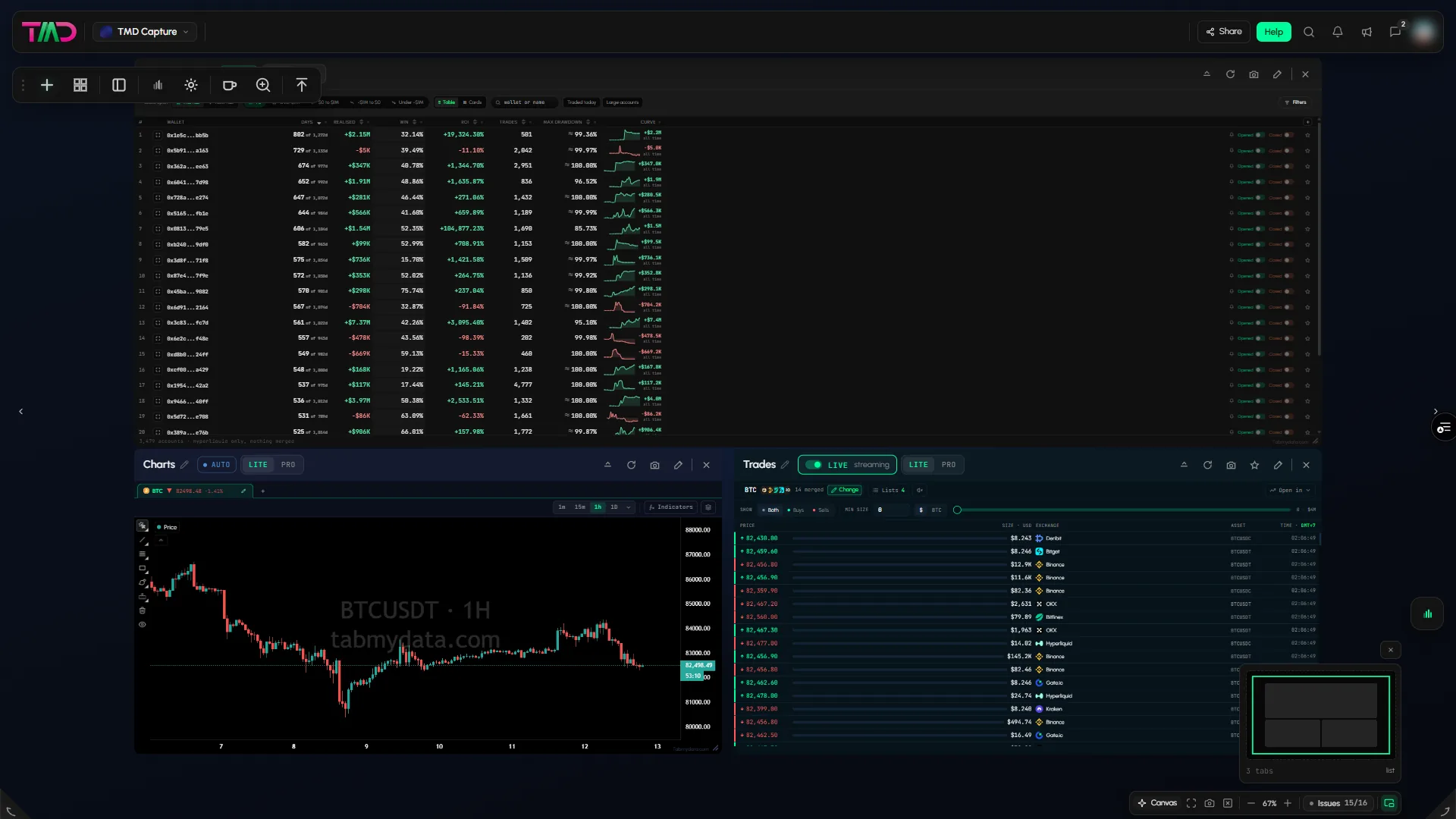Viewport: 1456px width, 819px height.
Task: Refresh the Charts panel
Action: (631, 465)
